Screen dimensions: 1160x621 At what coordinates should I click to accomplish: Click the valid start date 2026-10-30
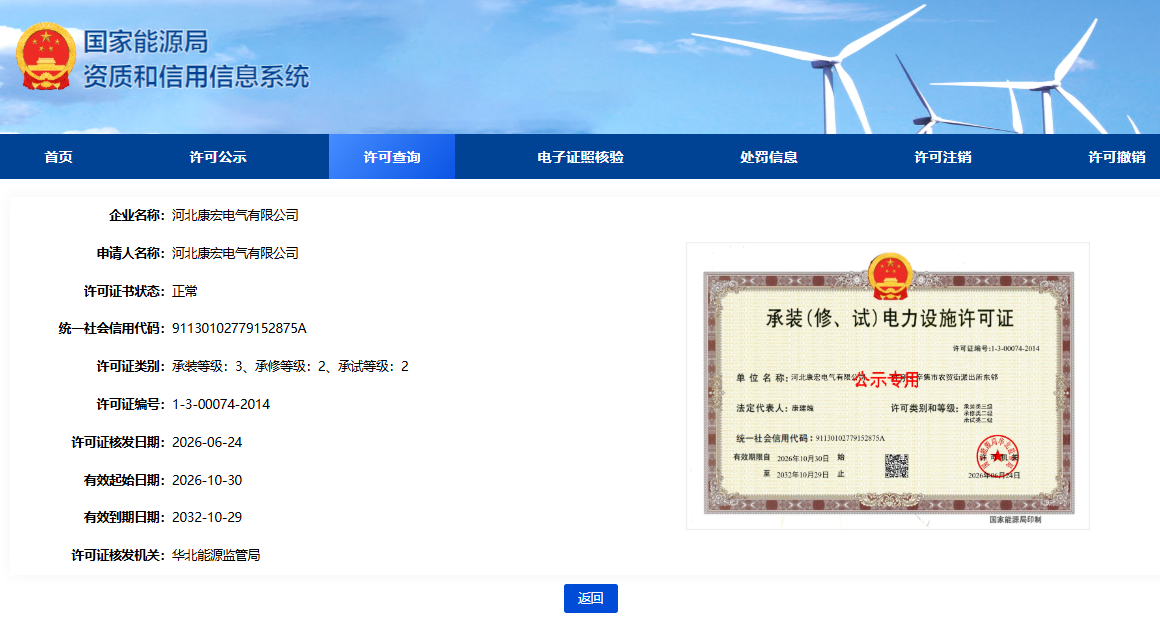pyautogui.click(x=207, y=480)
